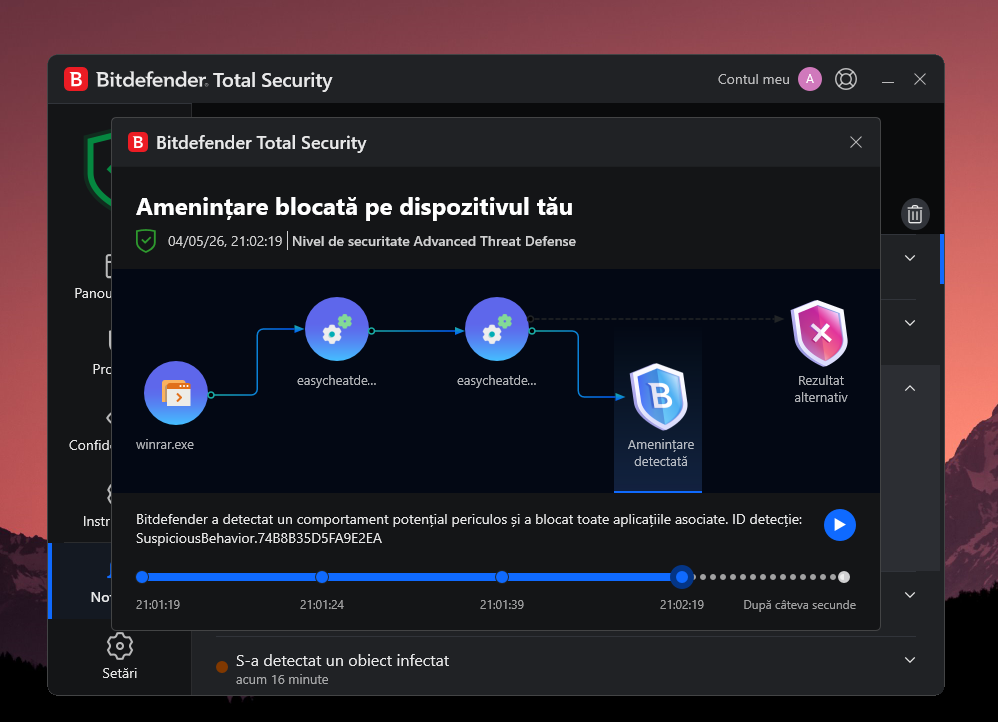The height and width of the screenshot is (722, 998).
Task: Click the account avatar A icon
Action: pyautogui.click(x=810, y=80)
